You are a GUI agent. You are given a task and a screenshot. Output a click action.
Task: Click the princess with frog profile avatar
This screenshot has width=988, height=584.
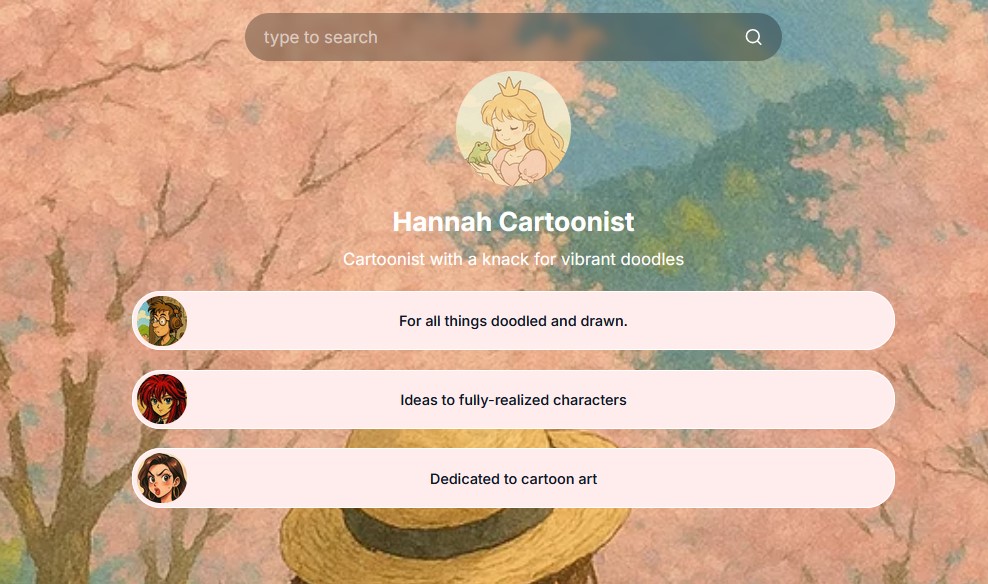(513, 128)
